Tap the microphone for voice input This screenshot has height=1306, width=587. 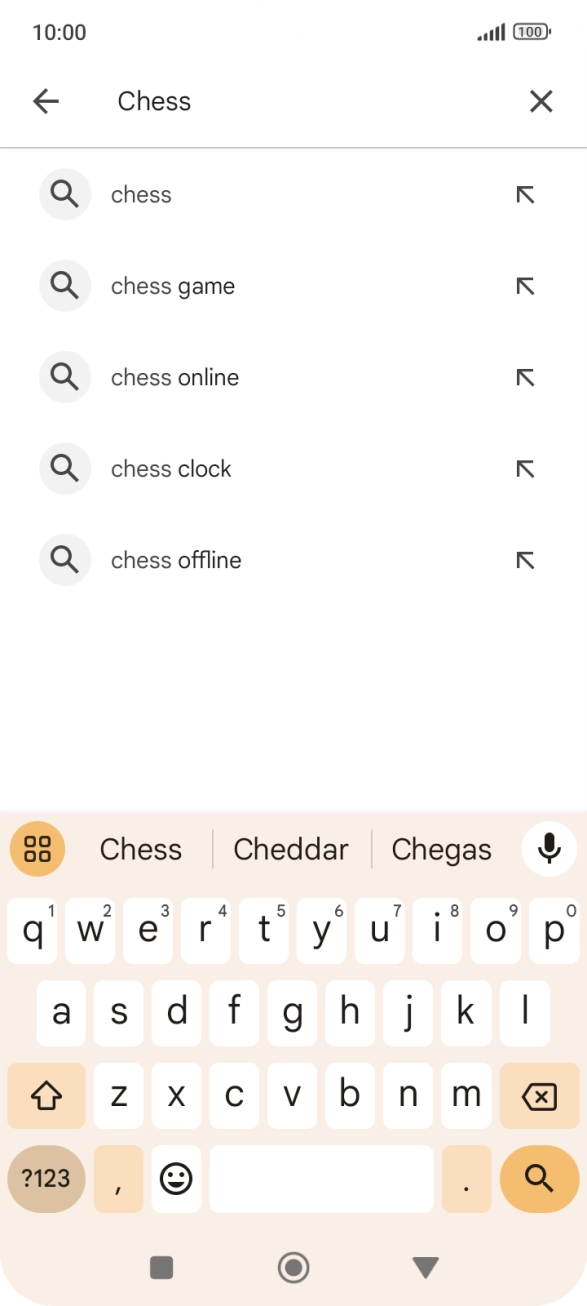point(549,848)
